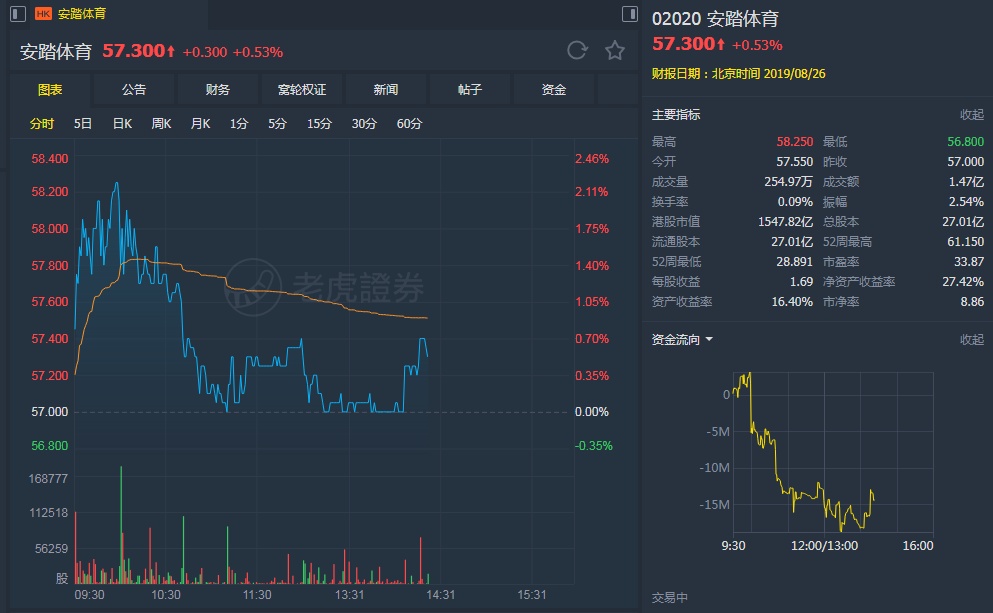Go to the 新闻 tab
This screenshot has width=993, height=613.
click(x=386, y=90)
